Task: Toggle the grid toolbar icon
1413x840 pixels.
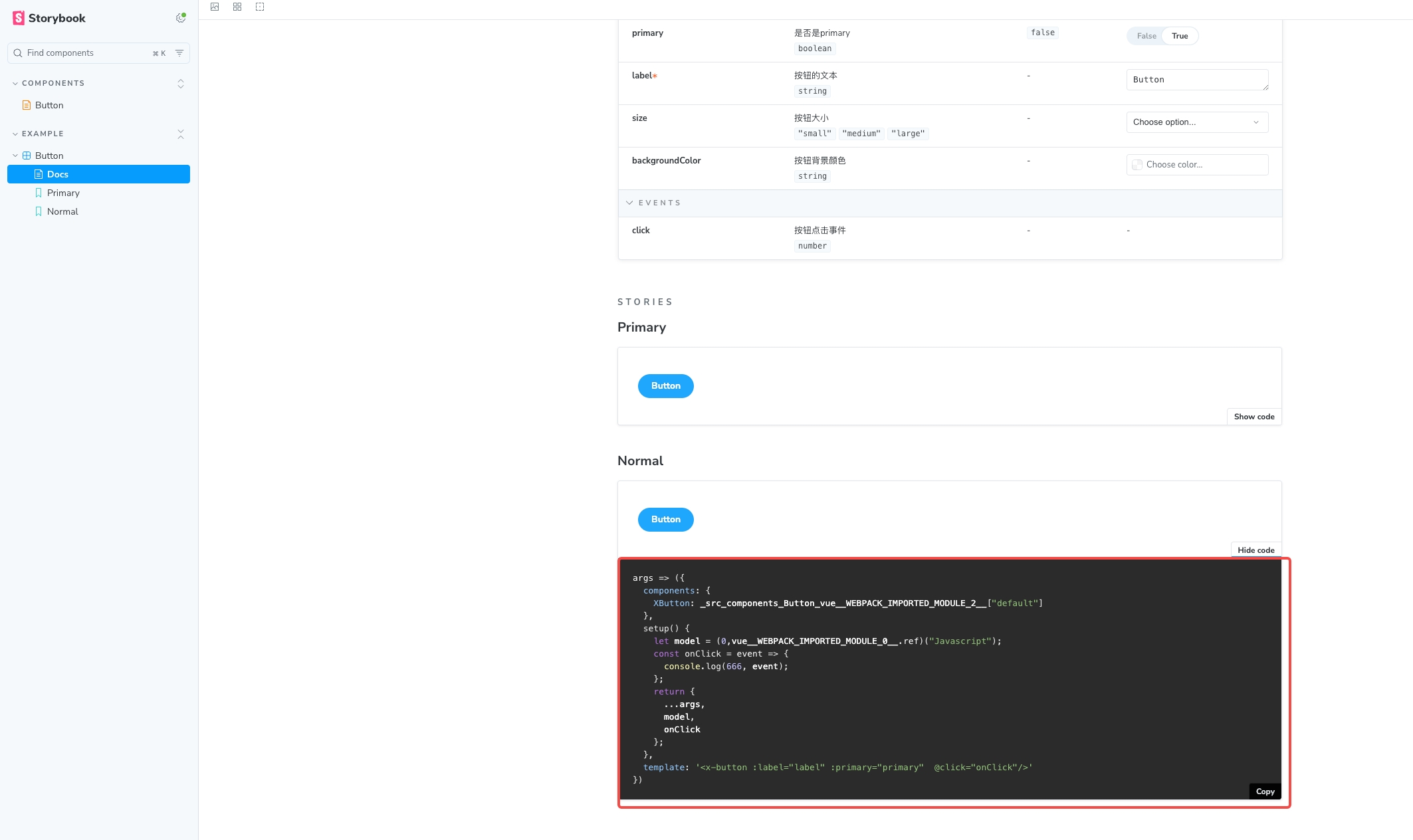Action: coord(237,7)
